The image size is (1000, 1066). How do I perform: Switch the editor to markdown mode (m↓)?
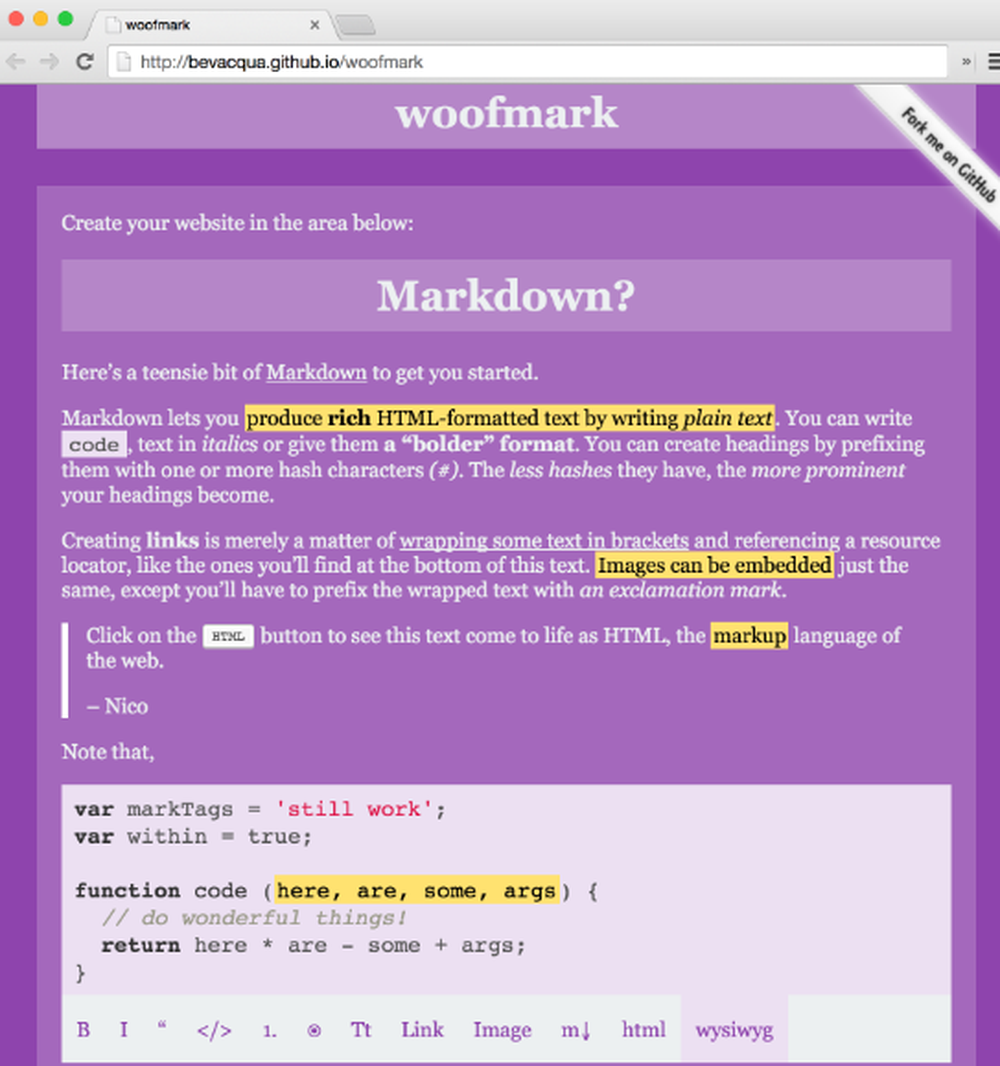click(x=576, y=1029)
